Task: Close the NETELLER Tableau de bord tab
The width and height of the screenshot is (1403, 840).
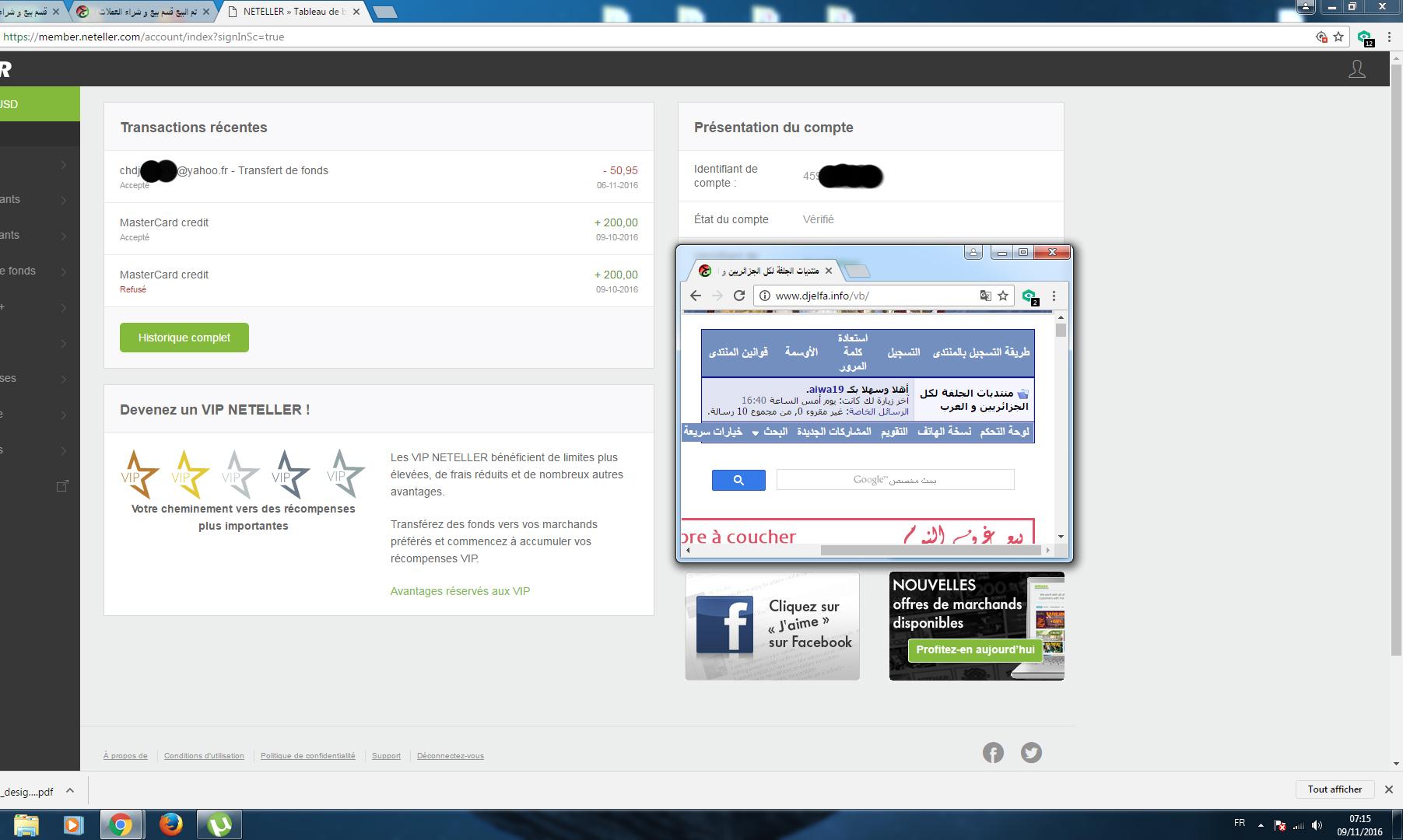Action: tap(356, 12)
